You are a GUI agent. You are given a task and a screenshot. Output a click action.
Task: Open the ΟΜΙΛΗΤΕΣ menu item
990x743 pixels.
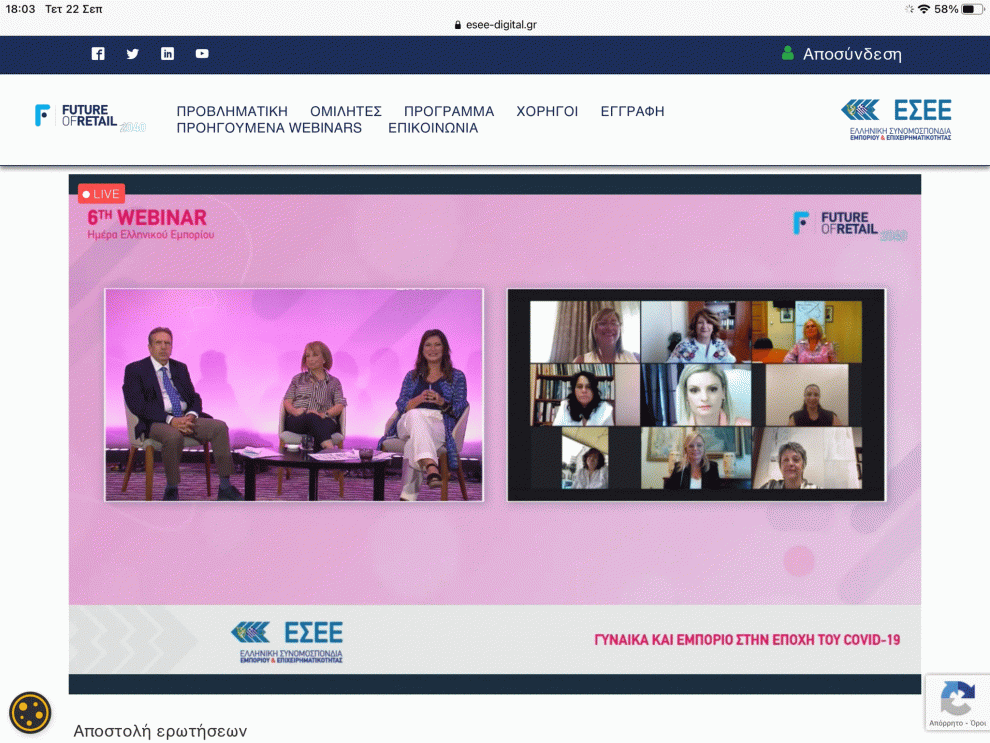pyautogui.click(x=346, y=111)
